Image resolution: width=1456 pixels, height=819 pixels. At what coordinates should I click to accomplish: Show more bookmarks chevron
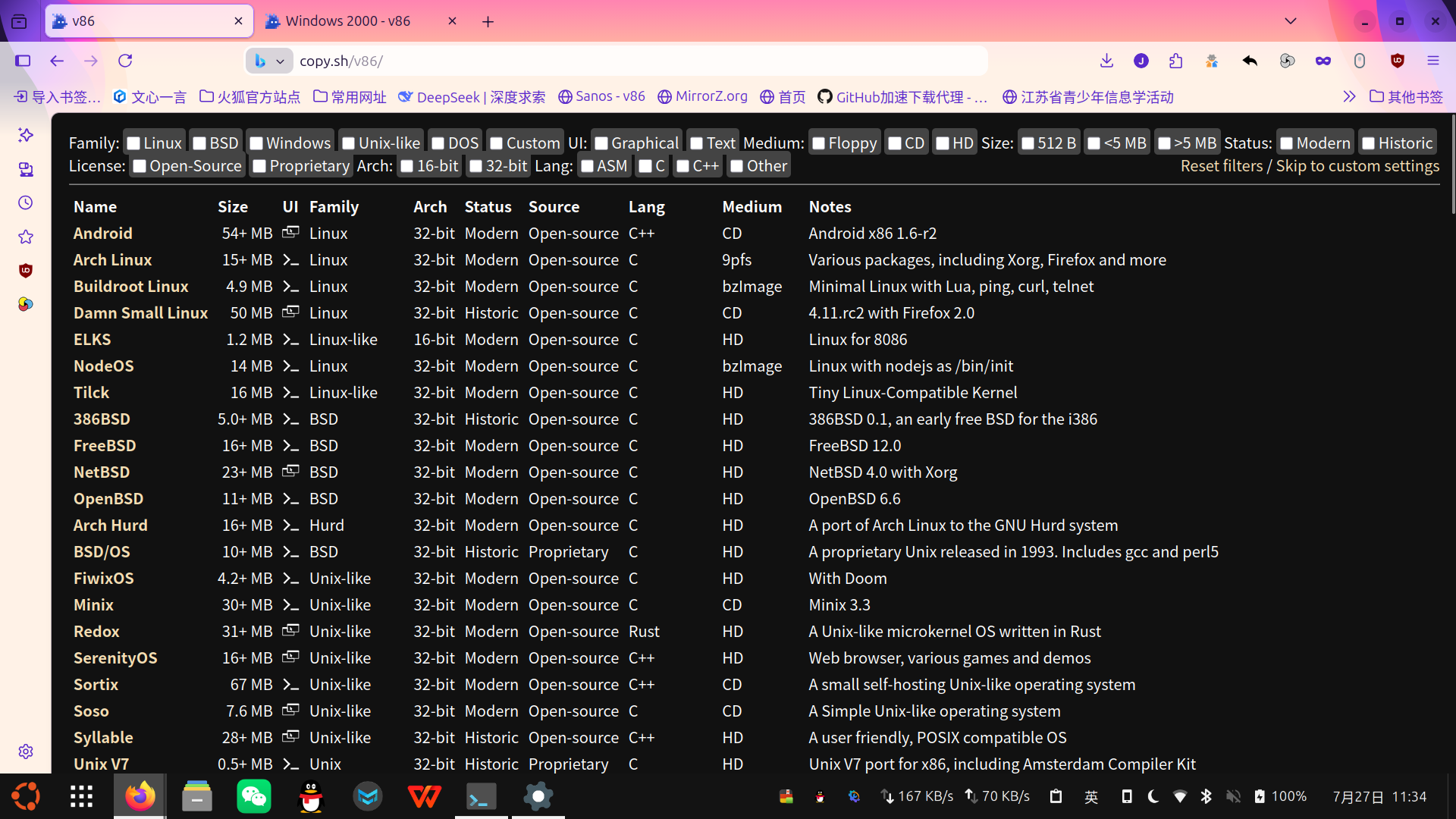pyautogui.click(x=1349, y=96)
